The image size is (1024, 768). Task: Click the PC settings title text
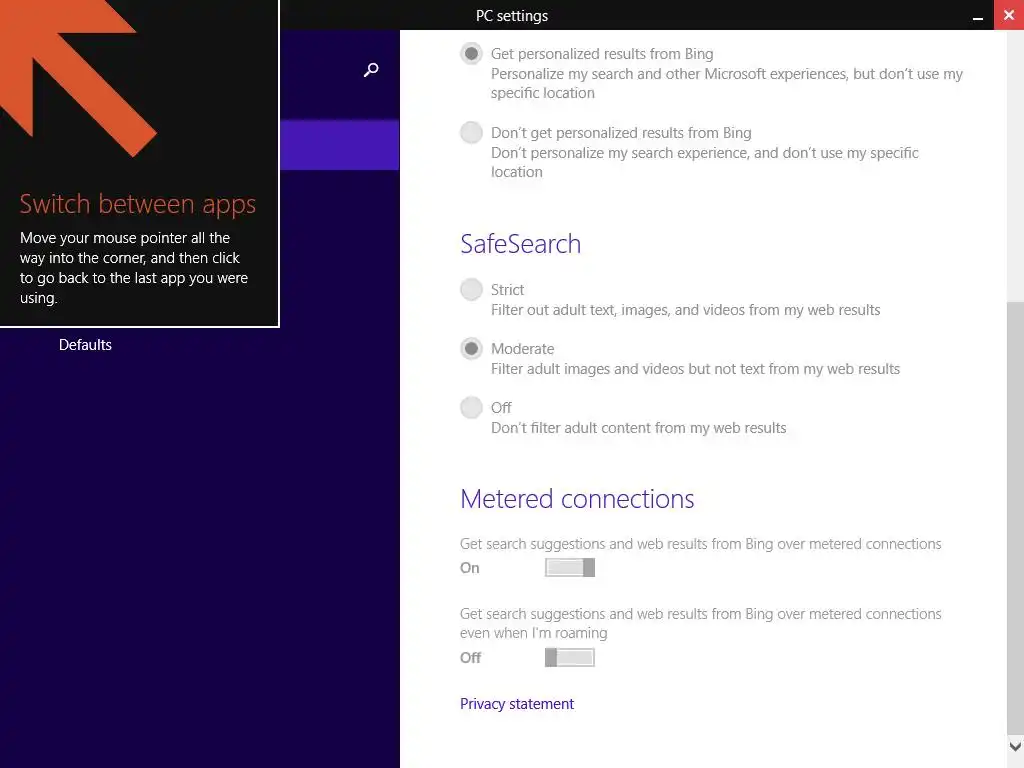click(512, 16)
